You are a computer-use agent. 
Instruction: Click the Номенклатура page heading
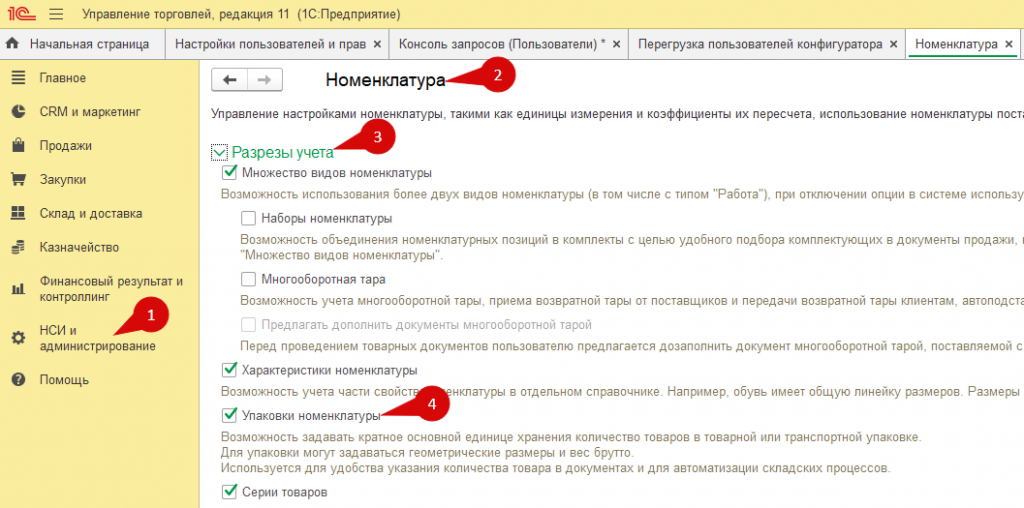tap(385, 80)
